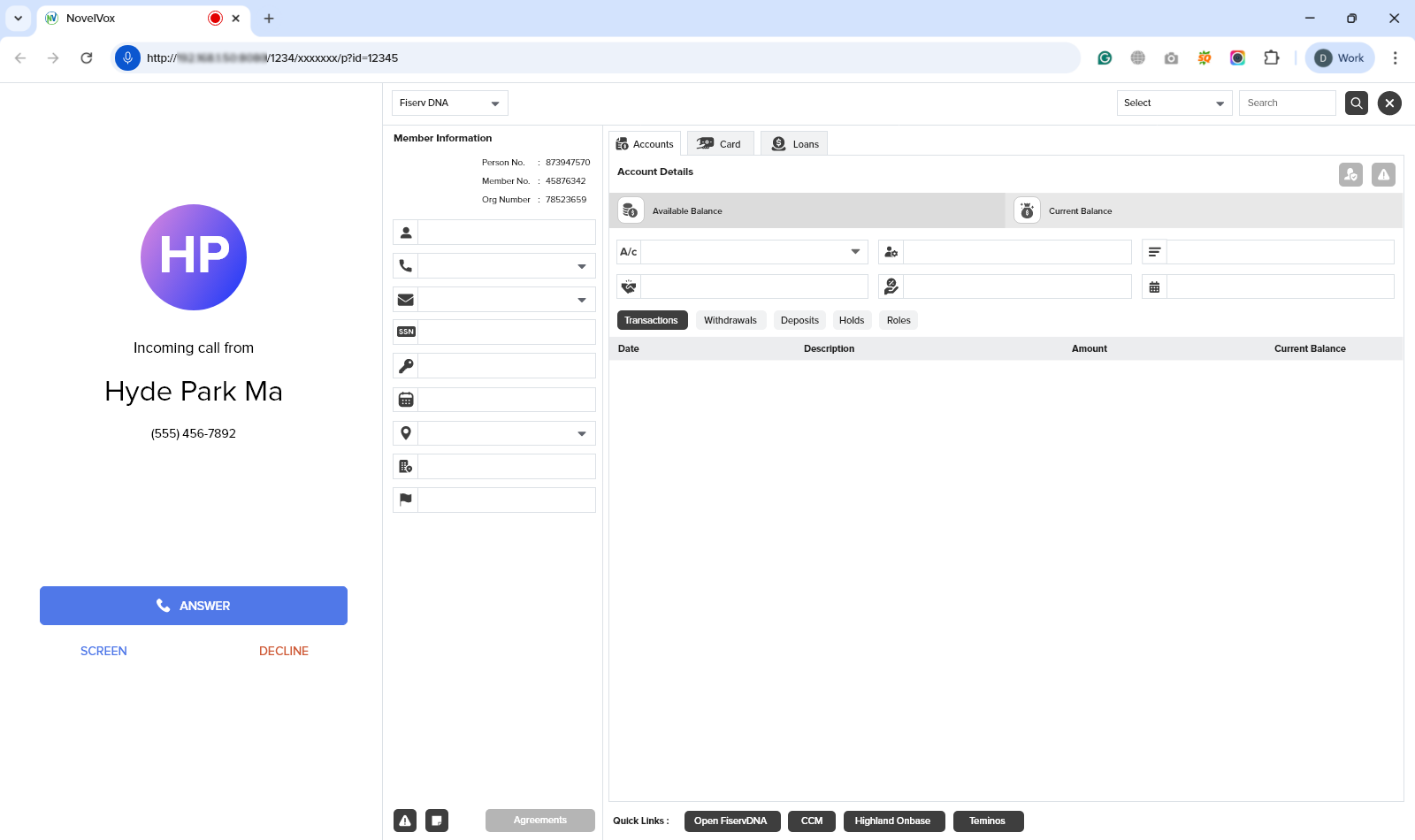This screenshot has width=1415, height=840.
Task: Click the alert triangle in Account Details
Action: click(x=1383, y=175)
